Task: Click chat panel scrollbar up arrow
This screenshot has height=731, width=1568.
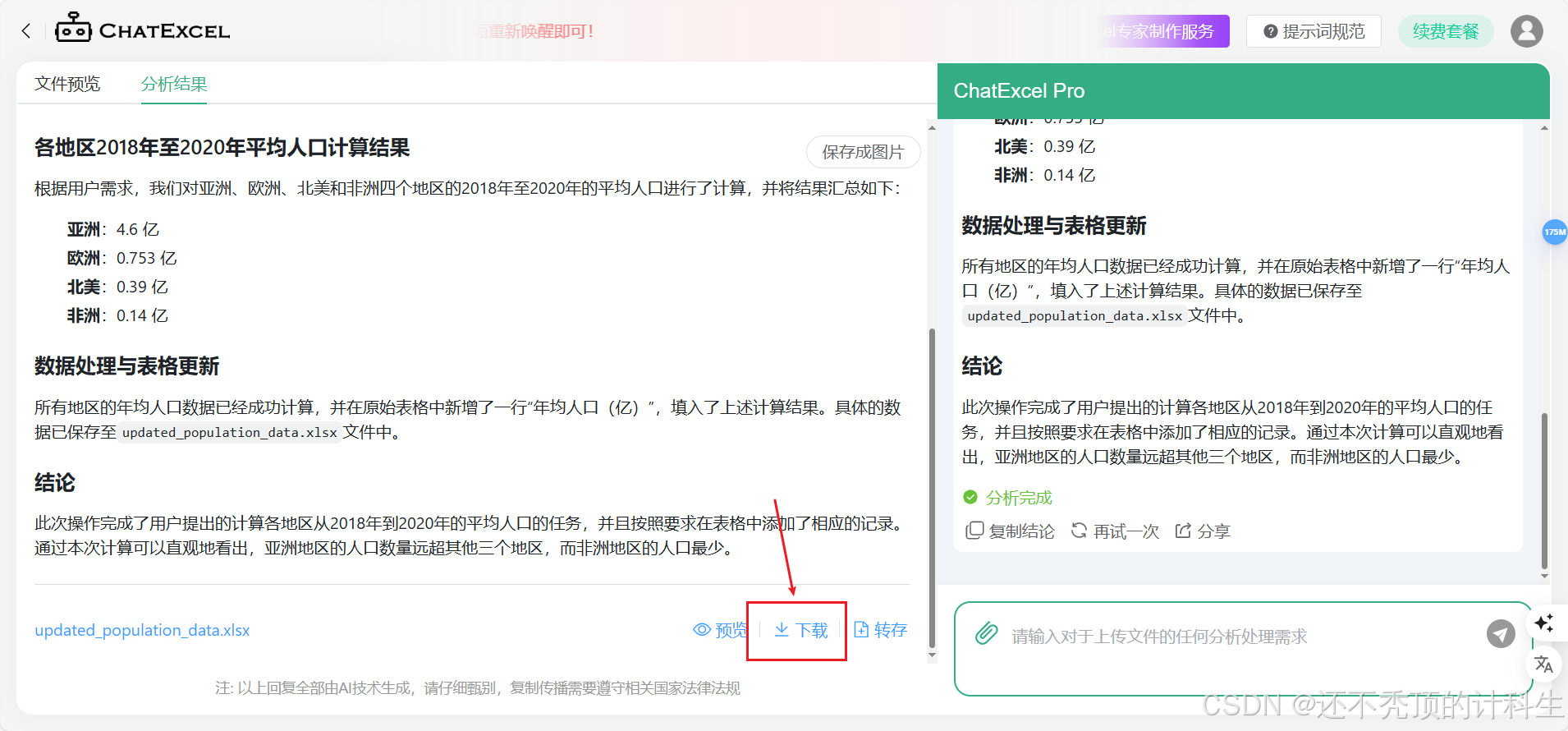Action: tap(1544, 127)
